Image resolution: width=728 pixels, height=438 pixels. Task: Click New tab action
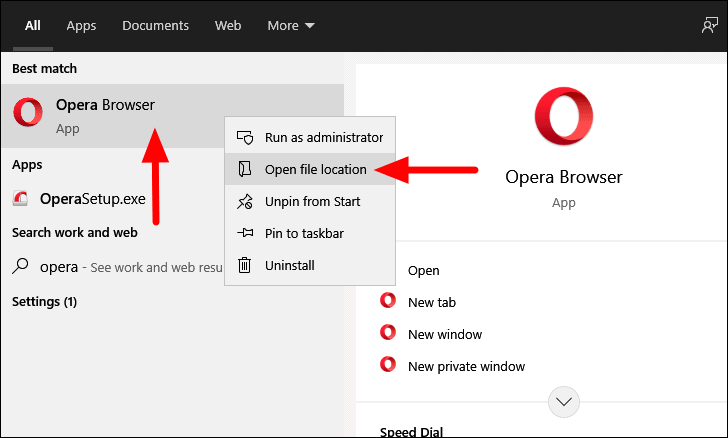click(432, 302)
